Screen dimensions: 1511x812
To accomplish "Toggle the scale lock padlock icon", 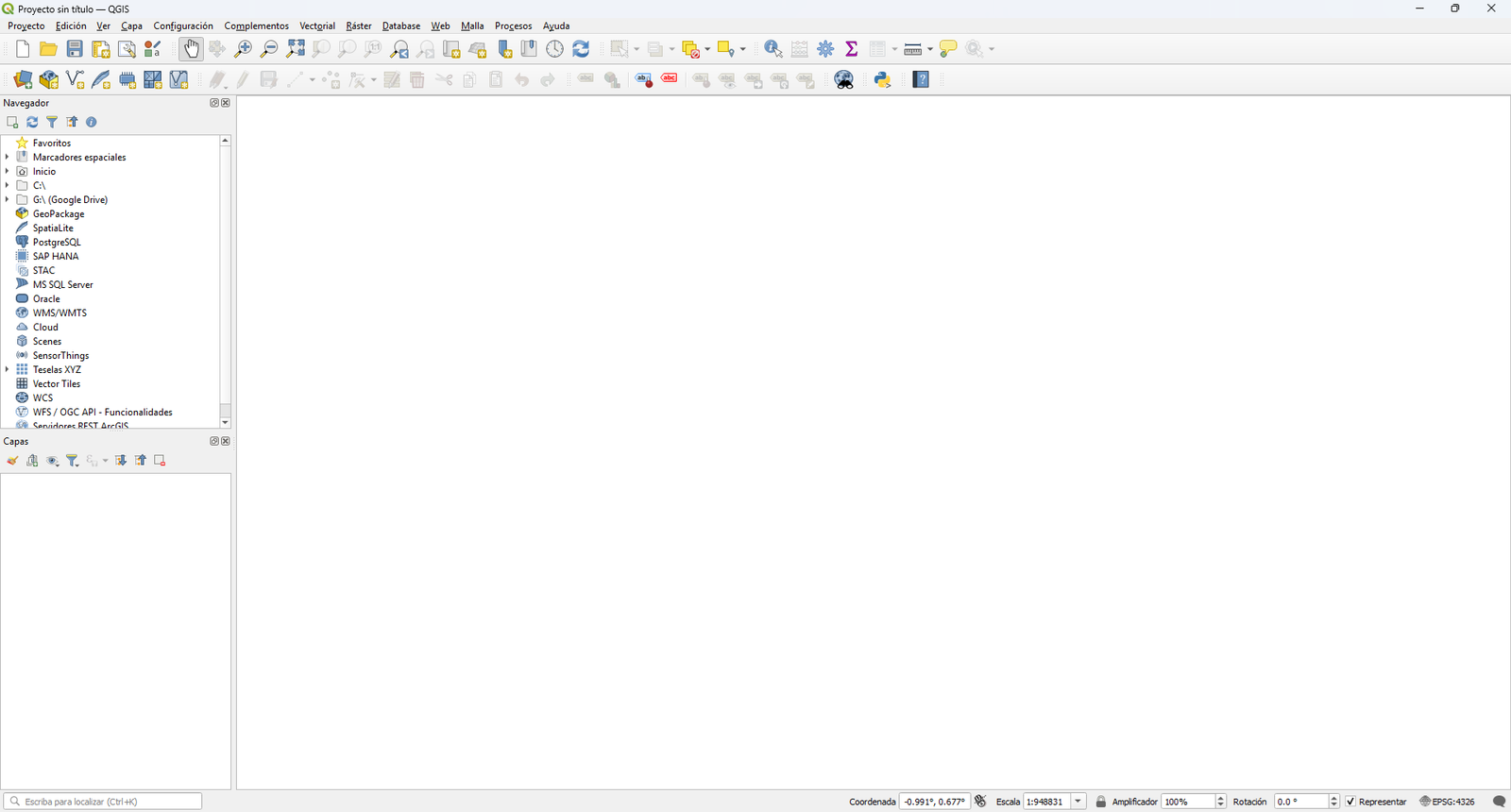I will (1100, 802).
